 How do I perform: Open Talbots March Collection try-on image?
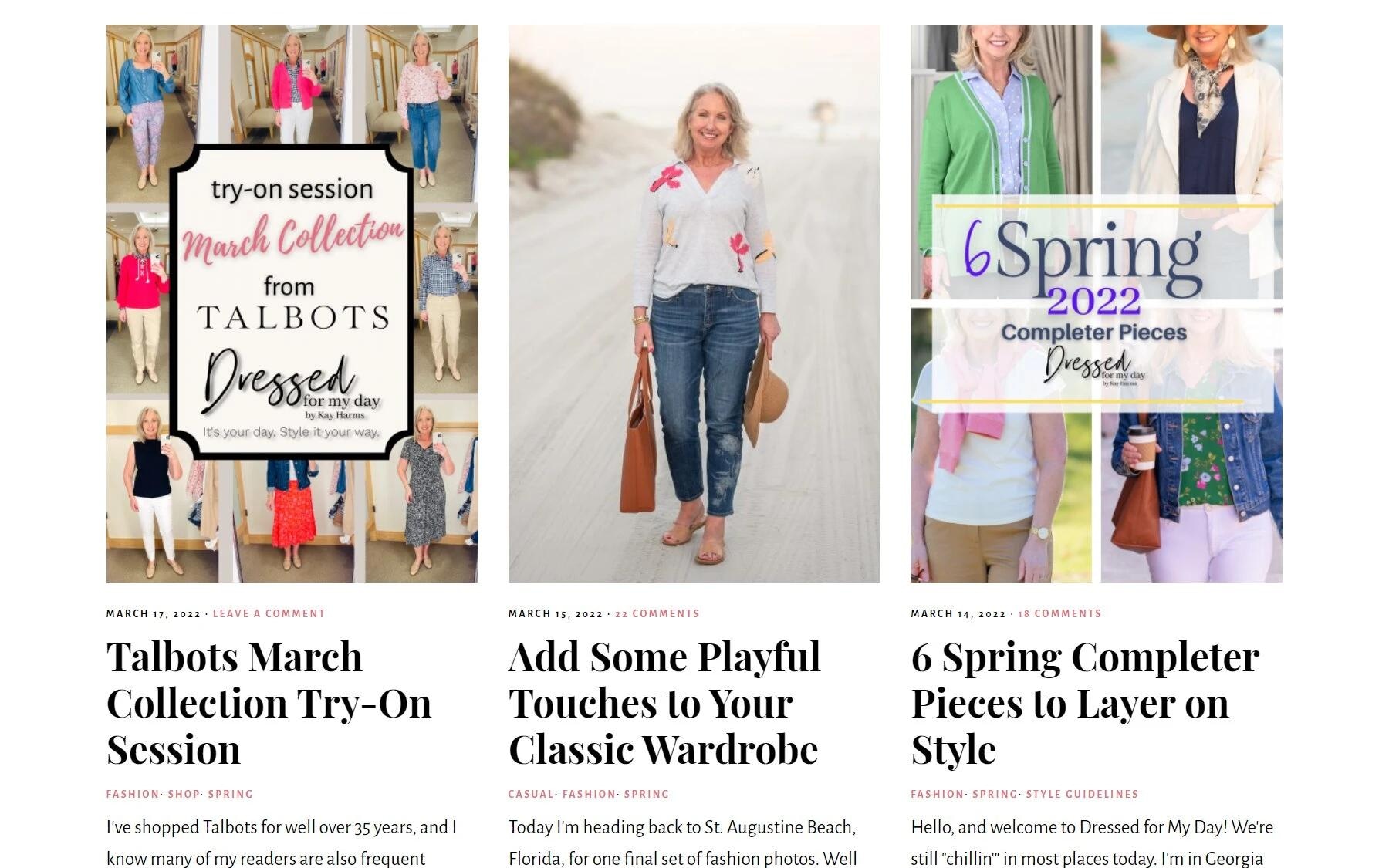click(292, 303)
